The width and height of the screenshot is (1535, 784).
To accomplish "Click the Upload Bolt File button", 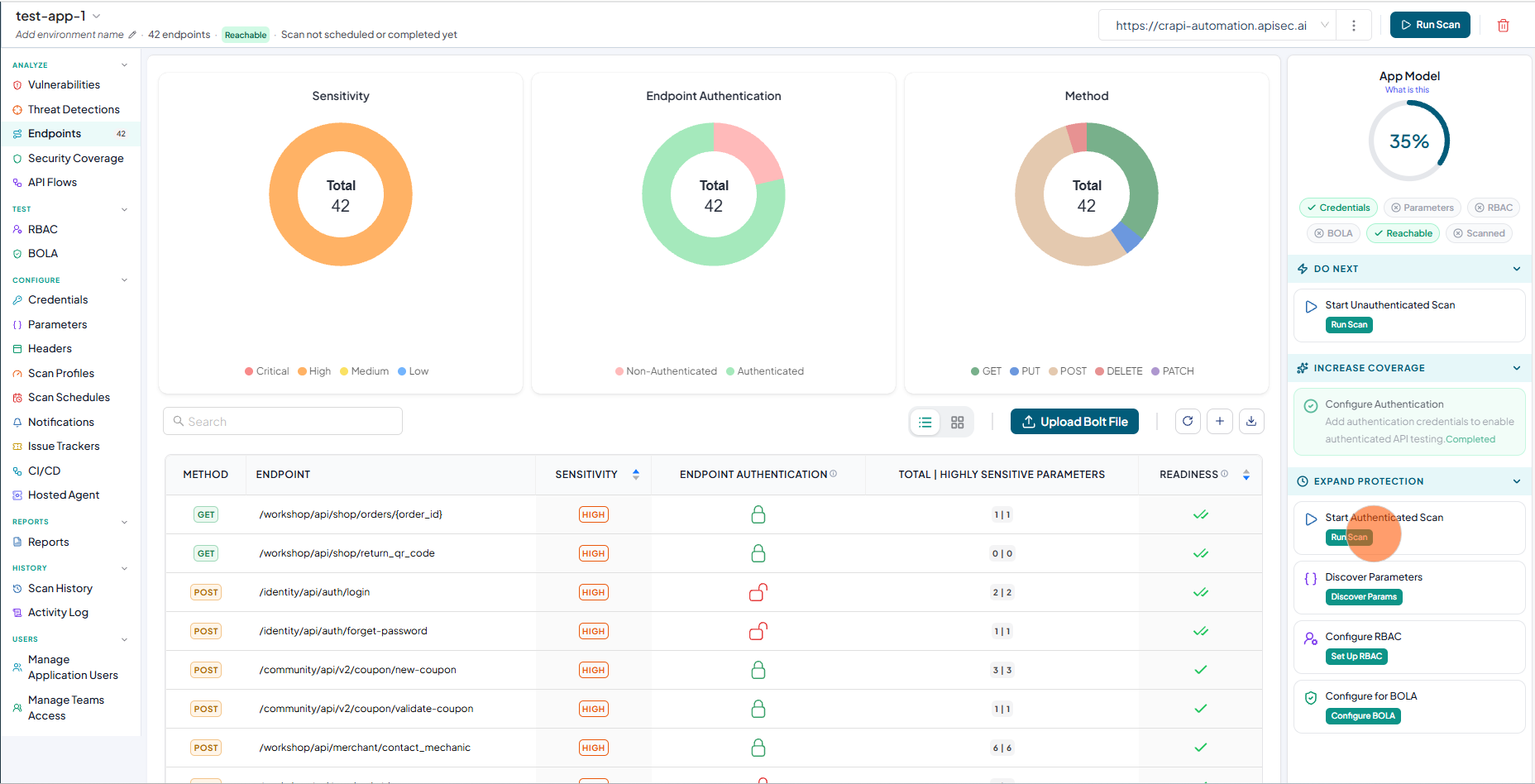I will click(1074, 422).
